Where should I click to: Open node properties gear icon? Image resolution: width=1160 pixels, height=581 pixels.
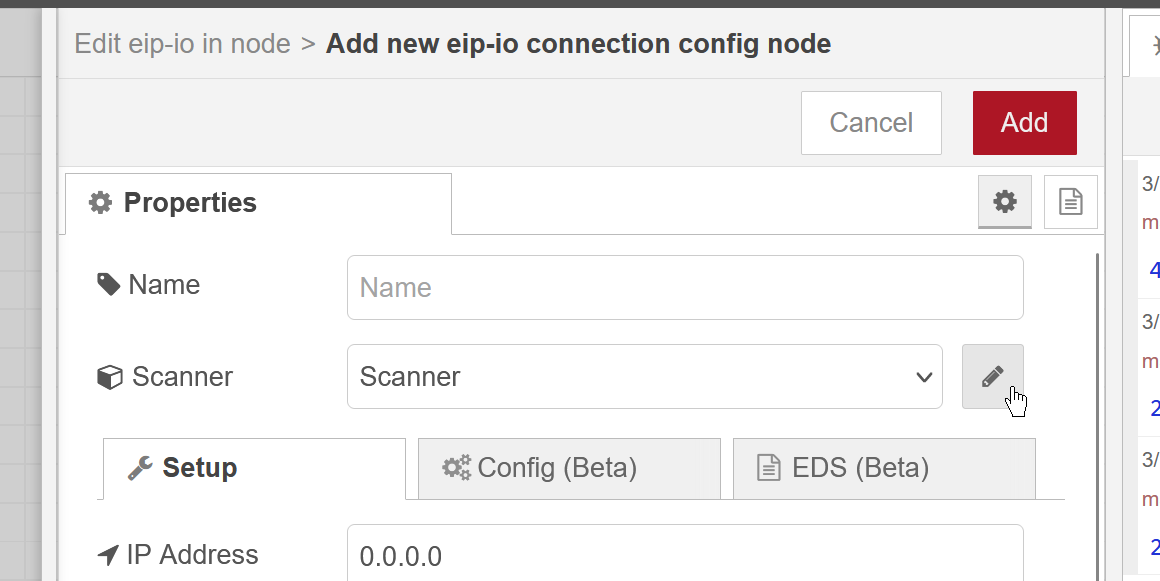pyautogui.click(x=1005, y=201)
